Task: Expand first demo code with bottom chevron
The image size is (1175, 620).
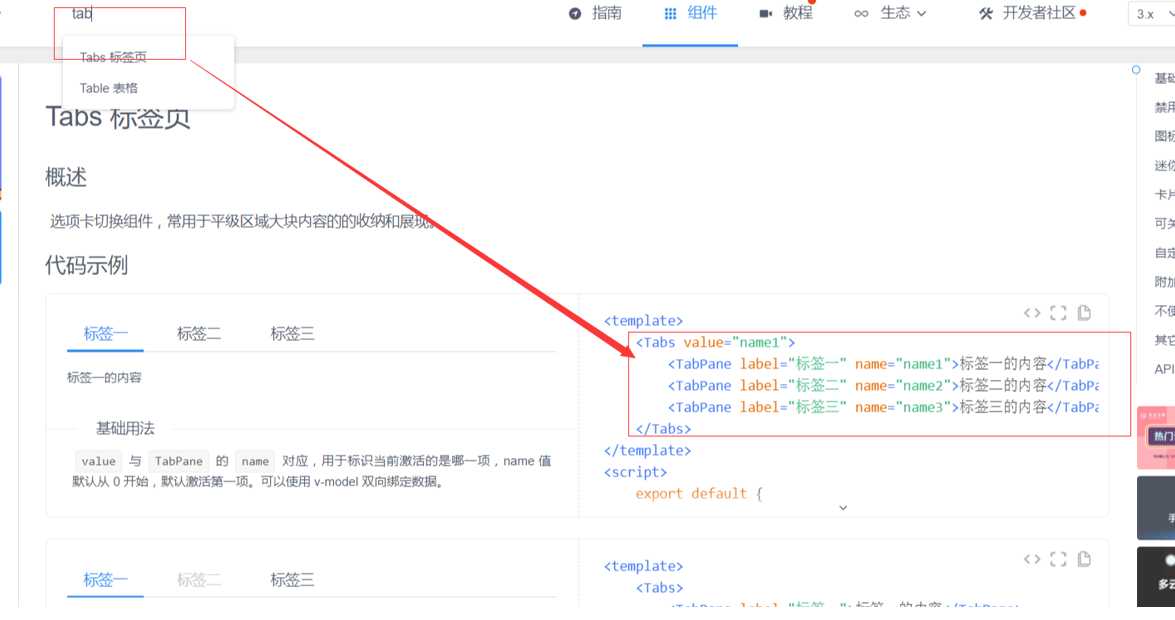Action: pyautogui.click(x=843, y=508)
